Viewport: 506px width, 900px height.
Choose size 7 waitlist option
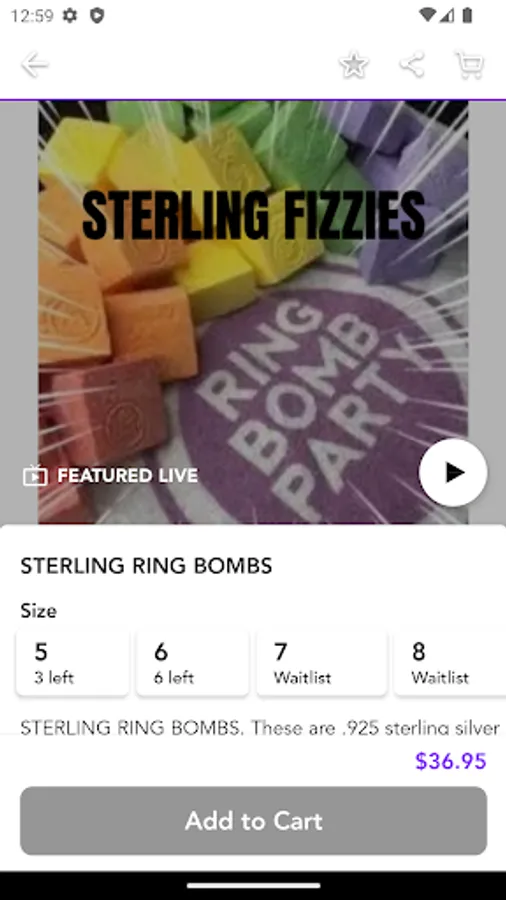(x=322, y=663)
